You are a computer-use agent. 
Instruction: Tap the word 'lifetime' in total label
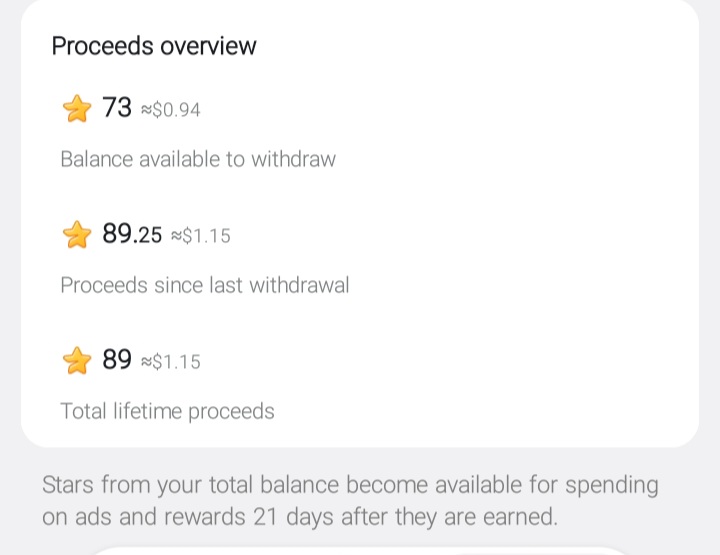click(x=147, y=410)
